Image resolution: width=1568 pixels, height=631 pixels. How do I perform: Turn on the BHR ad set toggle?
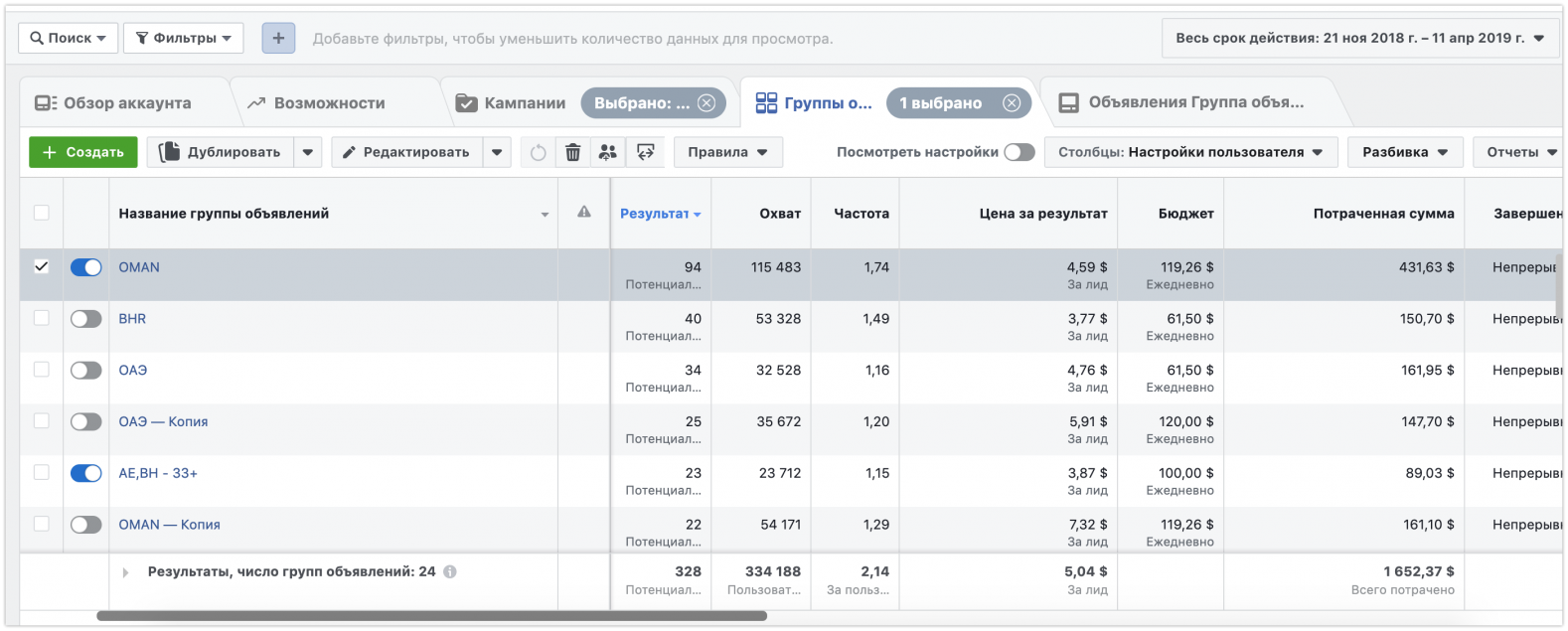86,319
